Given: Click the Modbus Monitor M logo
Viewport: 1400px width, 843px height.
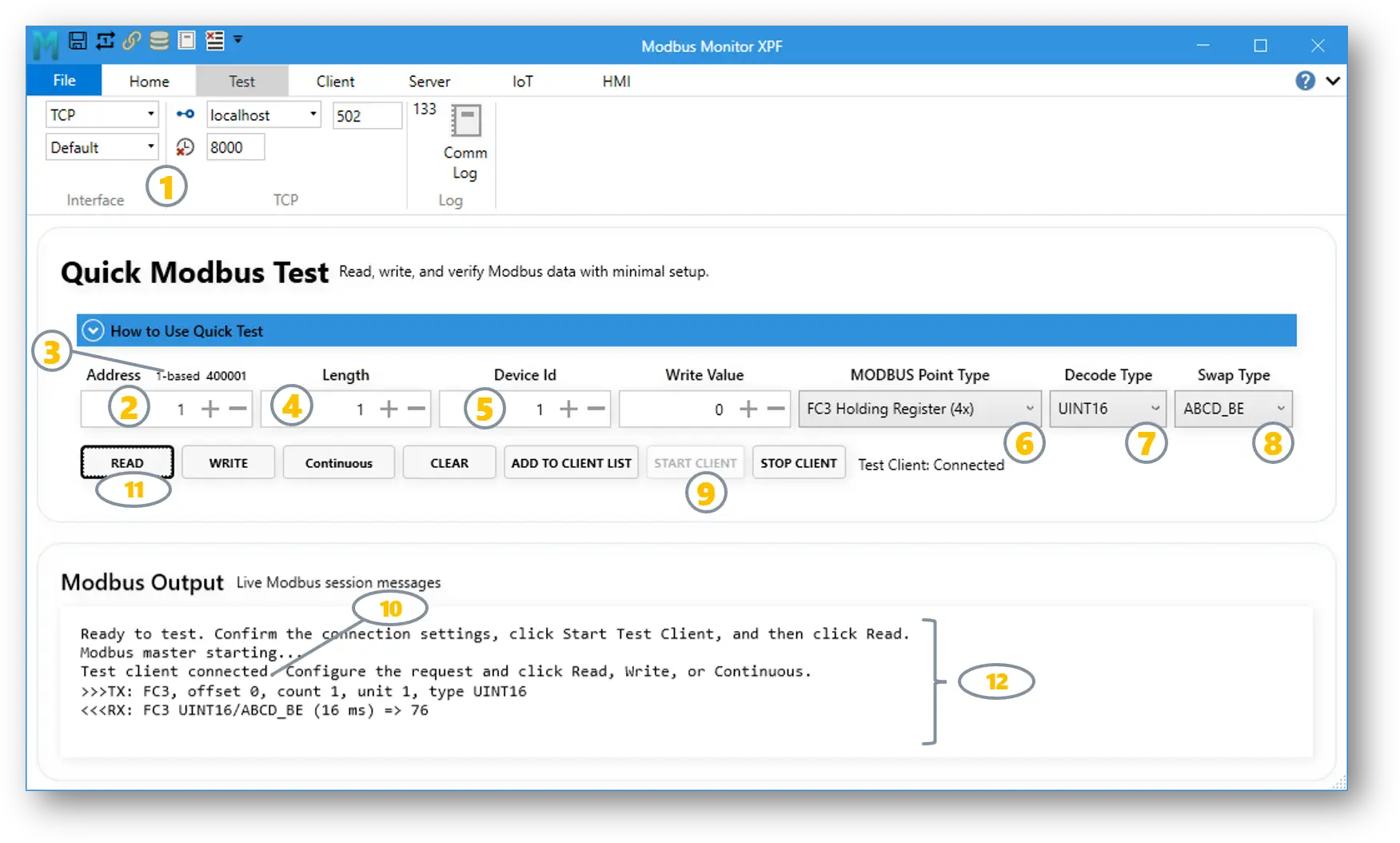Looking at the screenshot, I should (46, 45).
